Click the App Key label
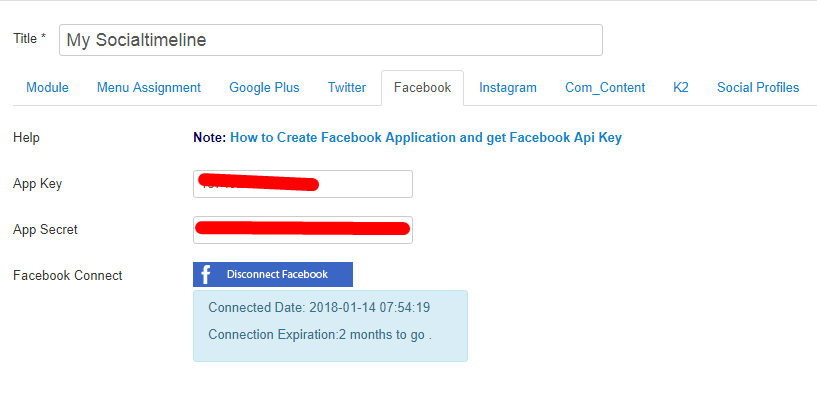The height and width of the screenshot is (401, 817). click(38, 184)
